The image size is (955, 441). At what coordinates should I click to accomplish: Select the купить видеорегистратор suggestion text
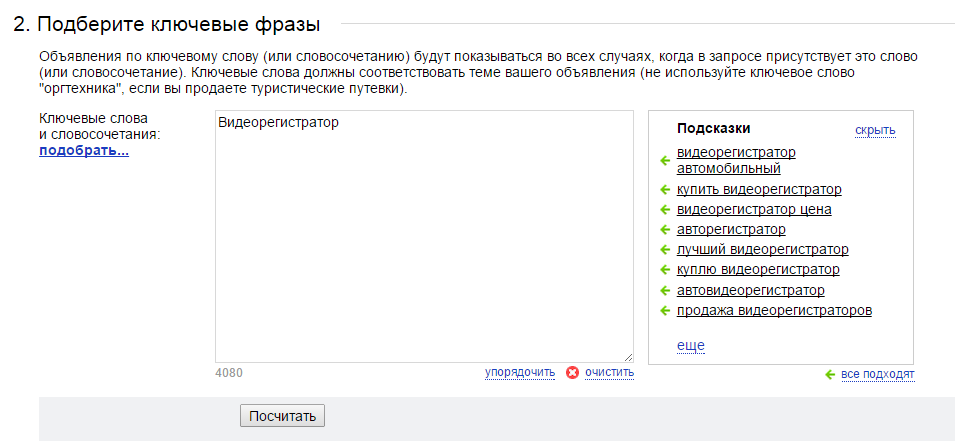point(759,189)
